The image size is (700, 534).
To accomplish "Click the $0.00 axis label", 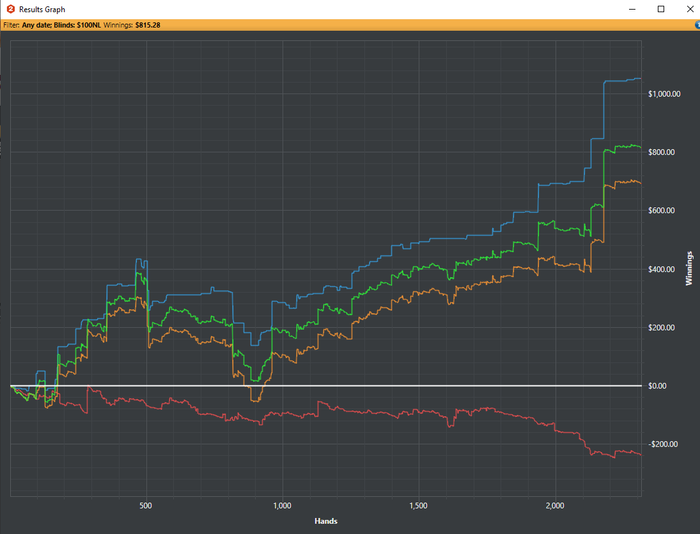I will coord(657,386).
